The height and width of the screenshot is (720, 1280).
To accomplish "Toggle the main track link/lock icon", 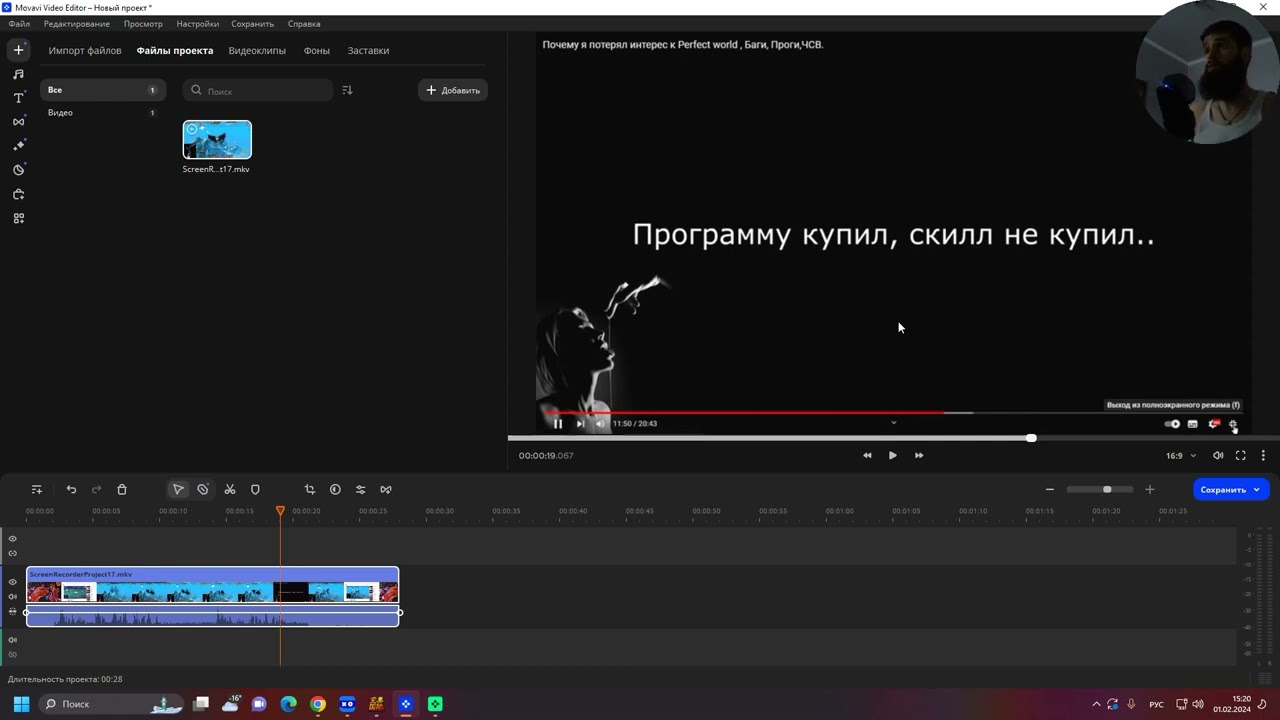I will click(x=13, y=611).
